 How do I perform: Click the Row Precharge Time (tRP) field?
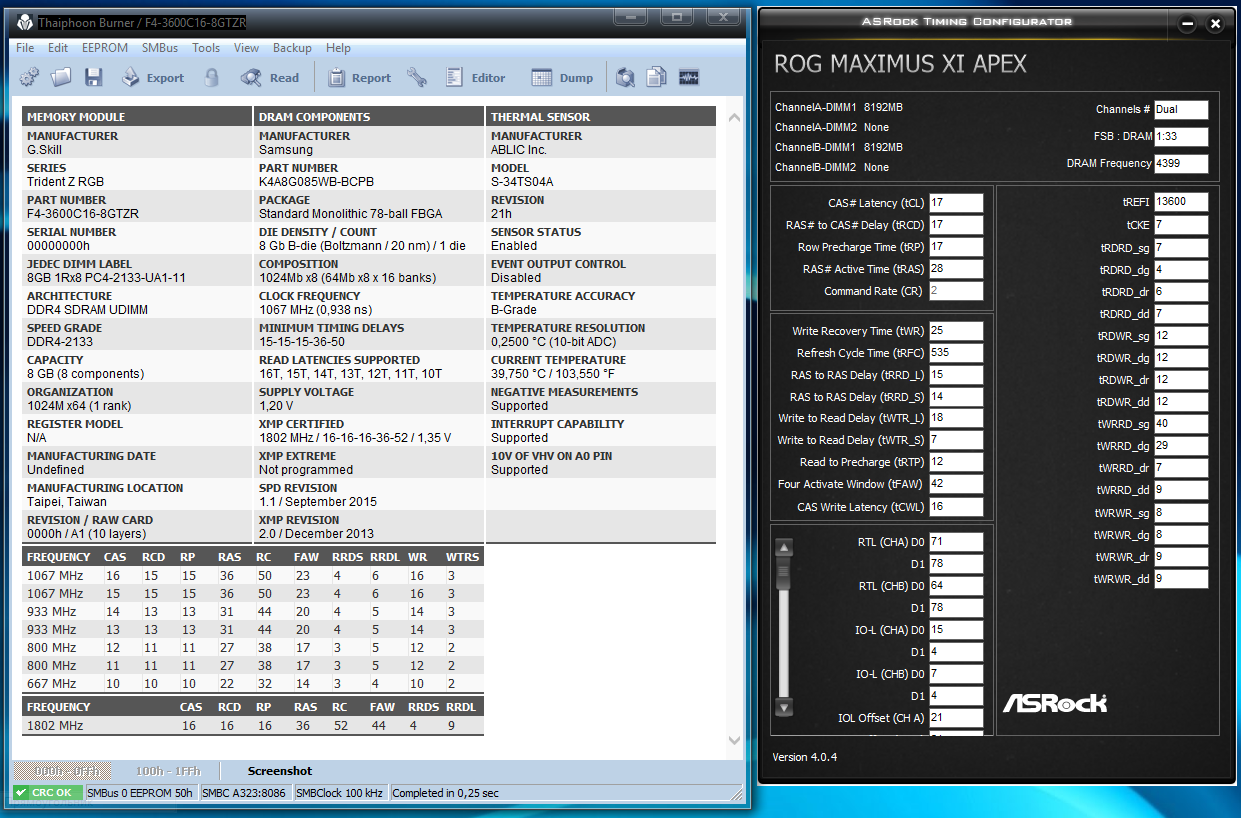click(956, 247)
